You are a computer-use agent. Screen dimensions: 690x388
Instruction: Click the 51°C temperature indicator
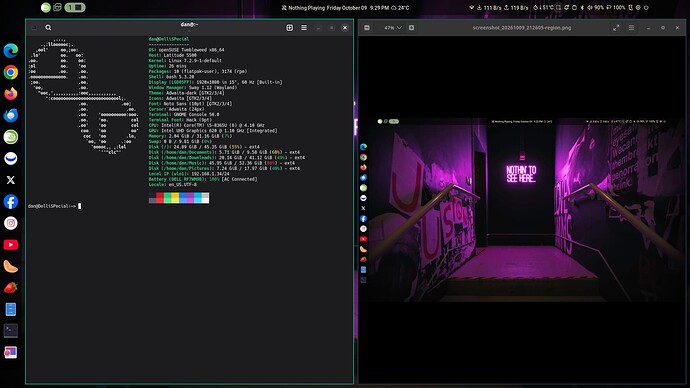click(x=543, y=7)
